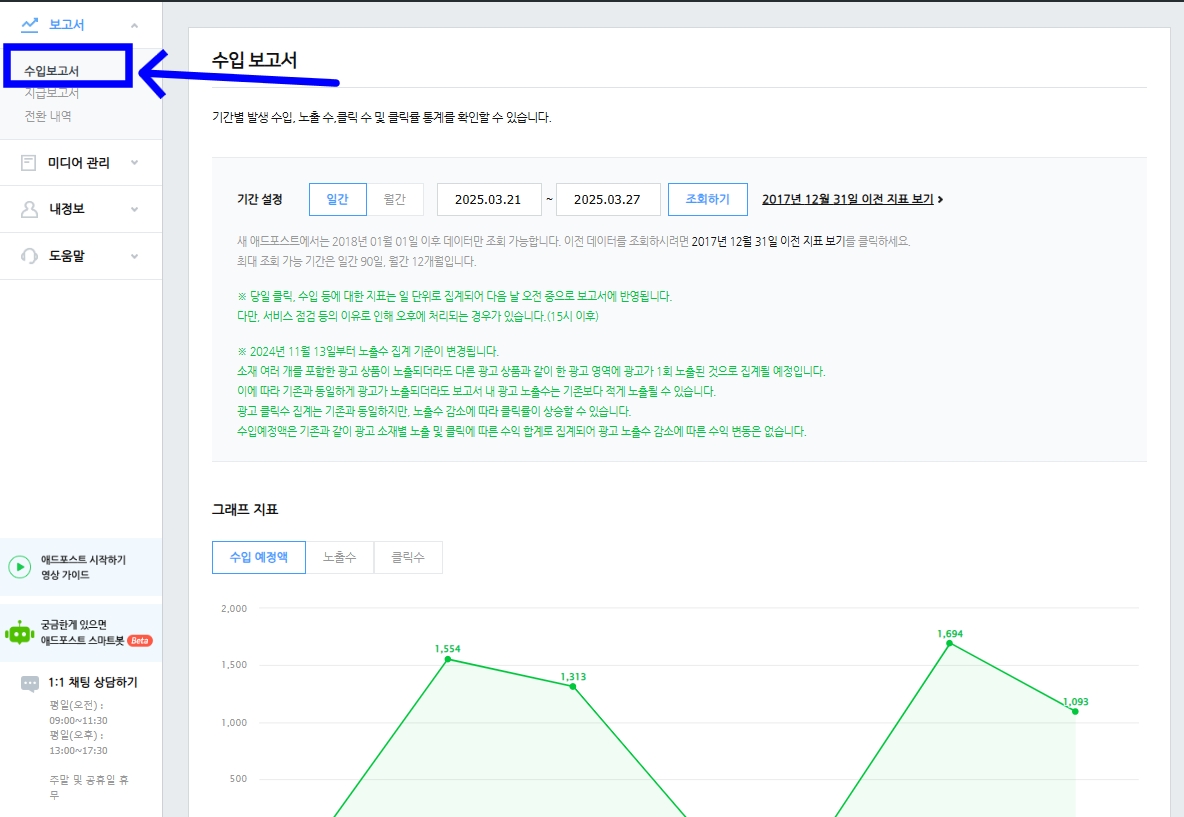Open 애드포스트 스마트봇 link
This screenshot has width=1184, height=817.
82,633
